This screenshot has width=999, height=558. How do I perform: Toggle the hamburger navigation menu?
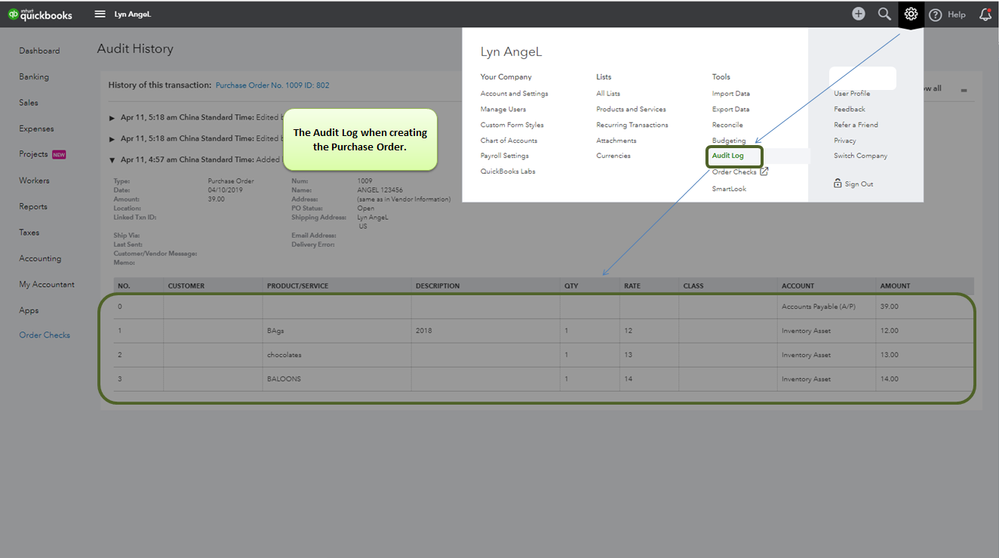tap(100, 14)
